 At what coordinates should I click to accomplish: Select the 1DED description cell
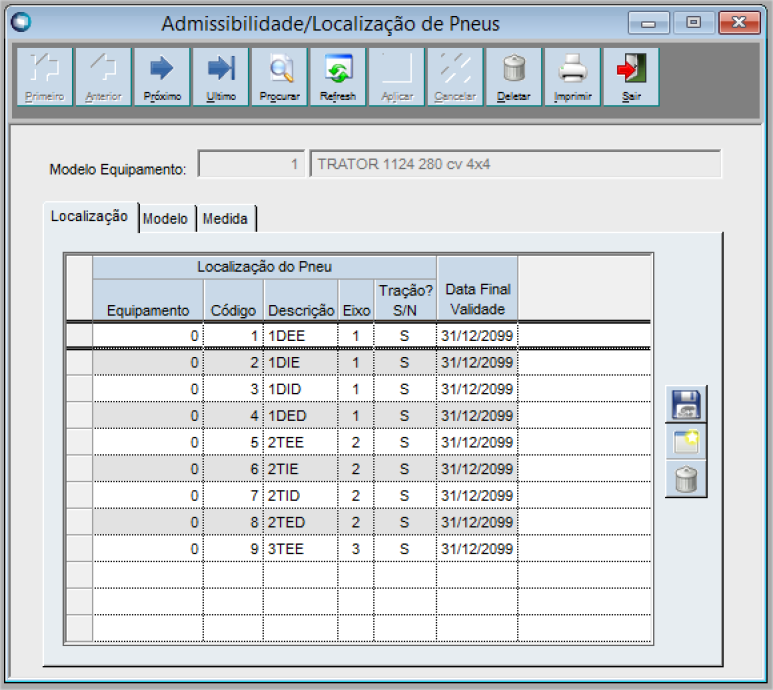pyautogui.click(x=301, y=416)
